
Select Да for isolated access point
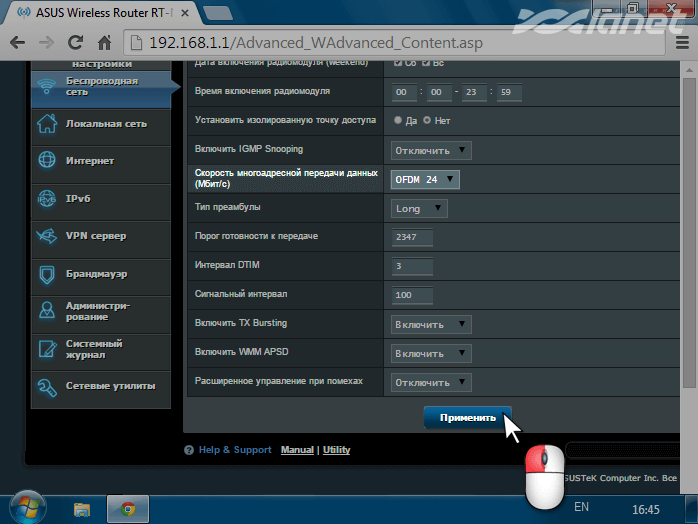[x=398, y=120]
